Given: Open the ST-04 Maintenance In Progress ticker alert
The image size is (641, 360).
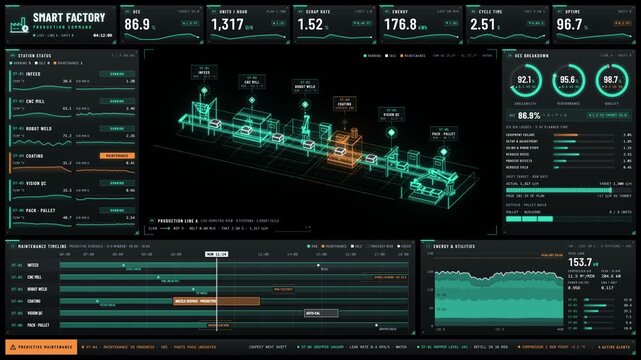Looking at the screenshot, I should pos(149,347).
